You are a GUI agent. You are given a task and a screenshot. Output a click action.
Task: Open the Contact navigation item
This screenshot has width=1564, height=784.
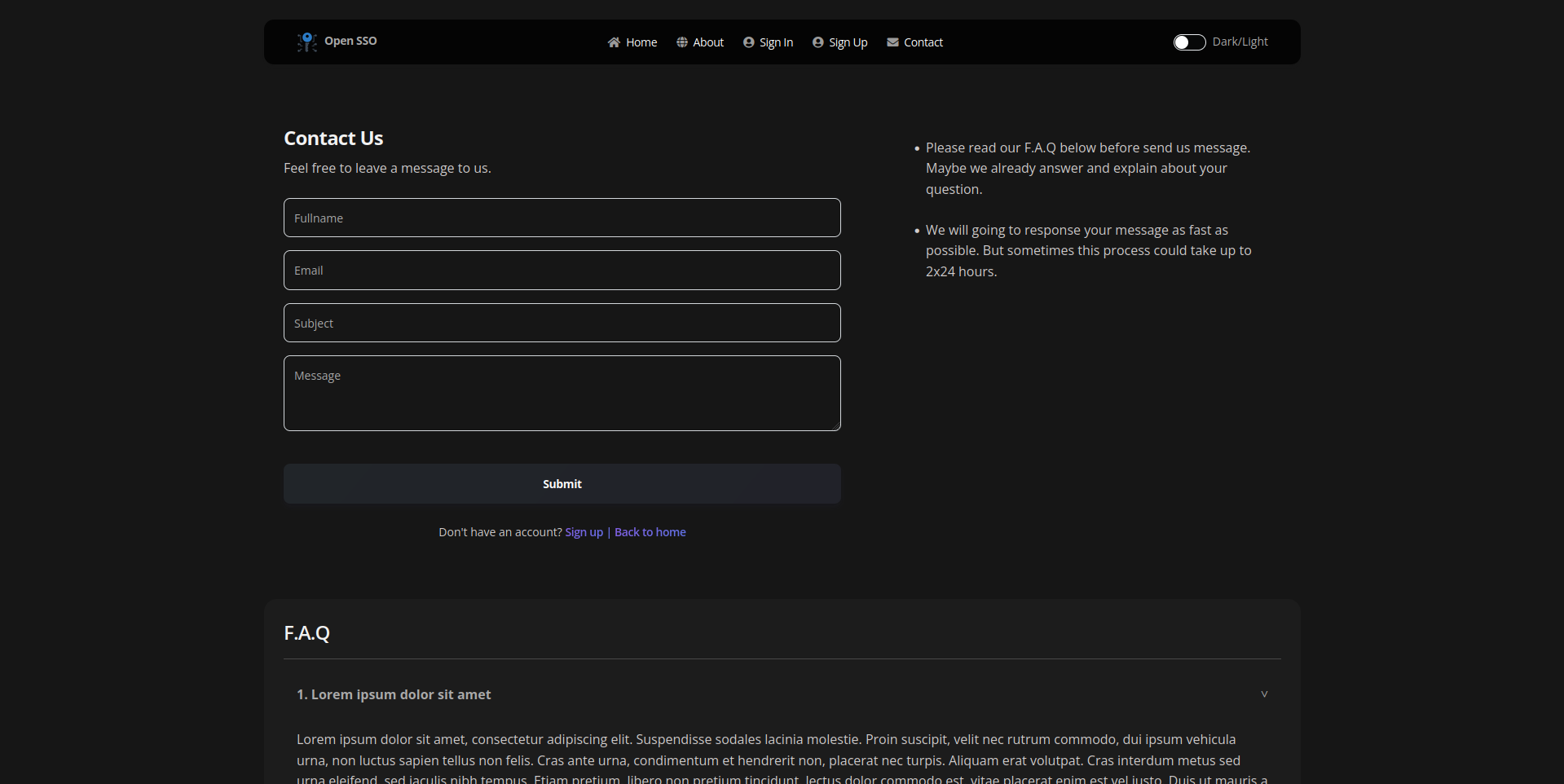point(923,42)
